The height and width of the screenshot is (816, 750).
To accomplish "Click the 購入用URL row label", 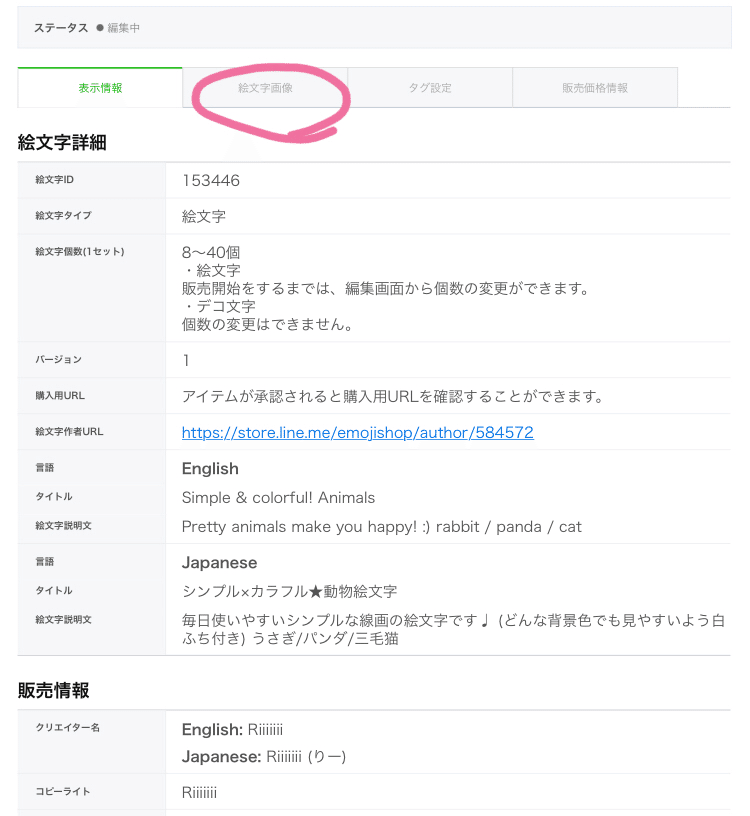I will coord(60,396).
